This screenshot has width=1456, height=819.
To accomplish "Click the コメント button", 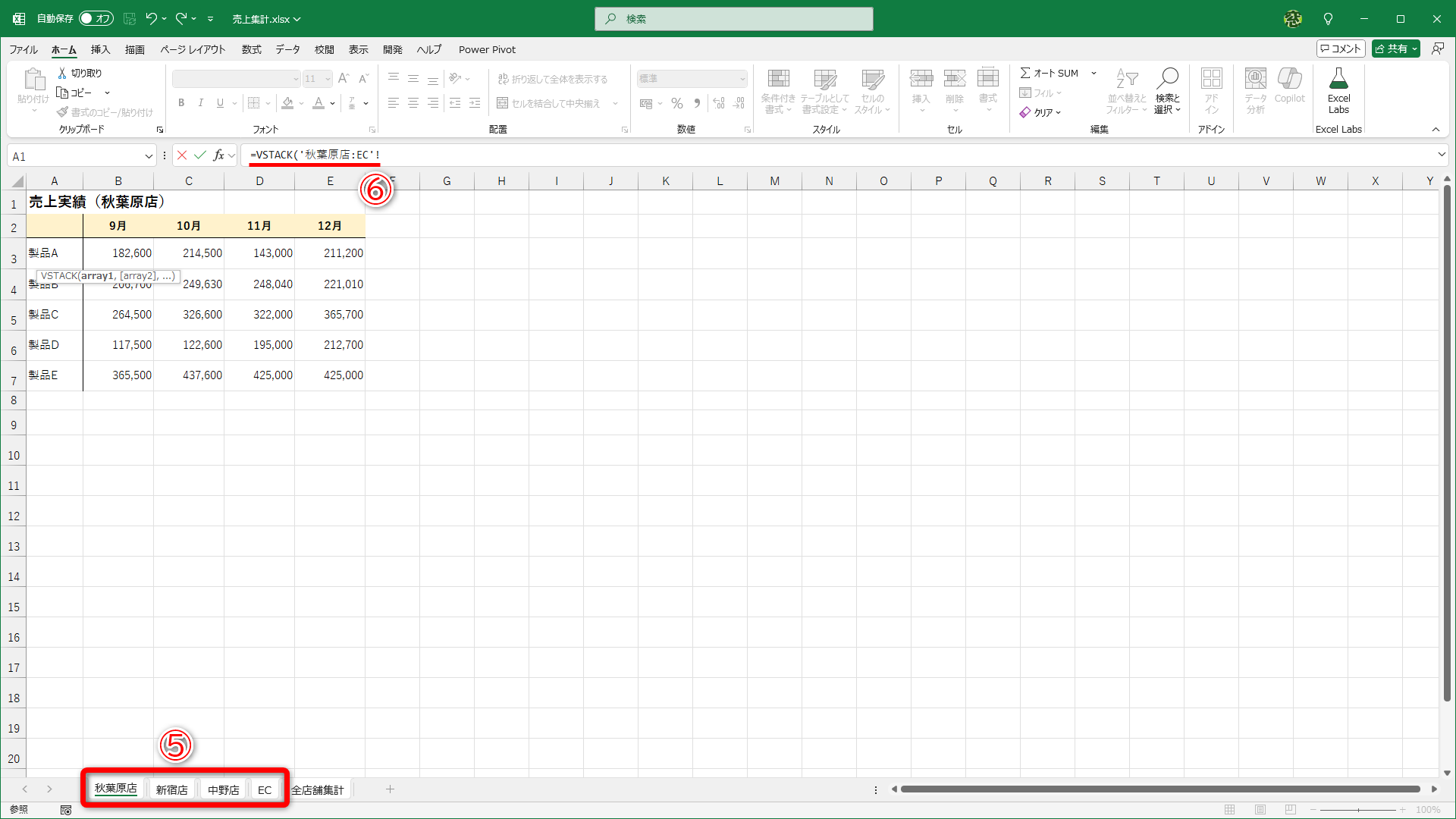I will click(x=1340, y=49).
